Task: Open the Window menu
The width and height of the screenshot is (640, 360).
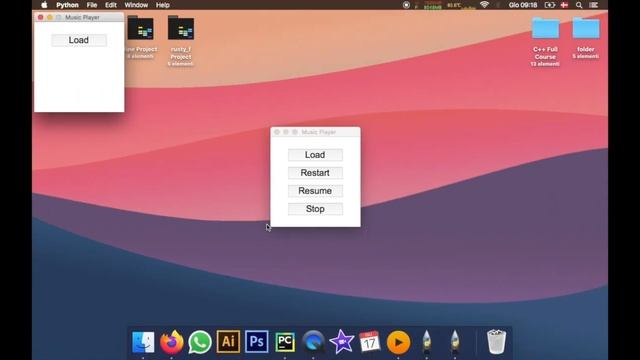Action: [x=136, y=5]
